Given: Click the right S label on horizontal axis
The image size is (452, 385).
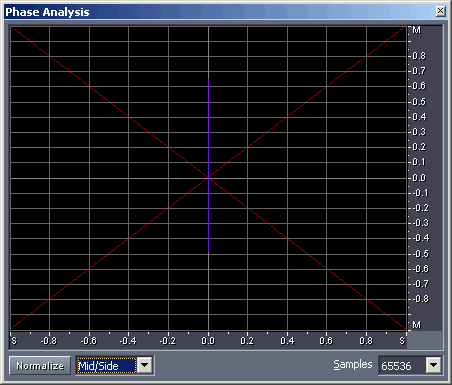Looking at the screenshot, I should click(x=402, y=341).
